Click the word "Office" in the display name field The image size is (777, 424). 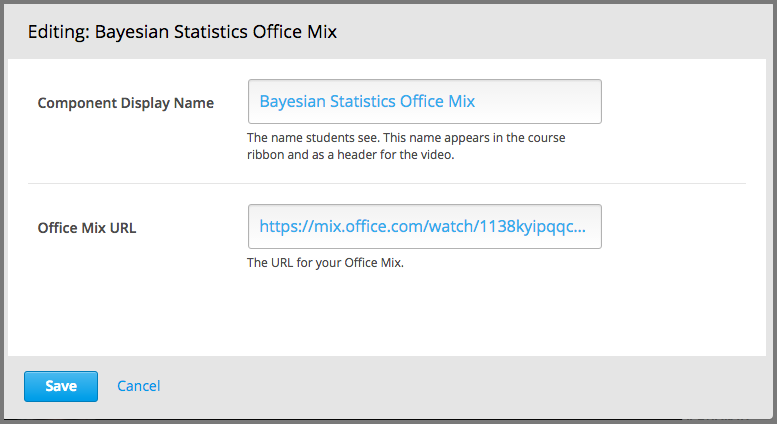click(x=419, y=102)
